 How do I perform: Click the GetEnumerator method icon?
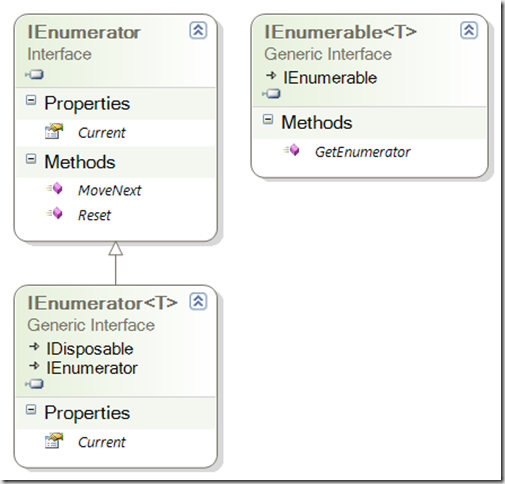291,150
